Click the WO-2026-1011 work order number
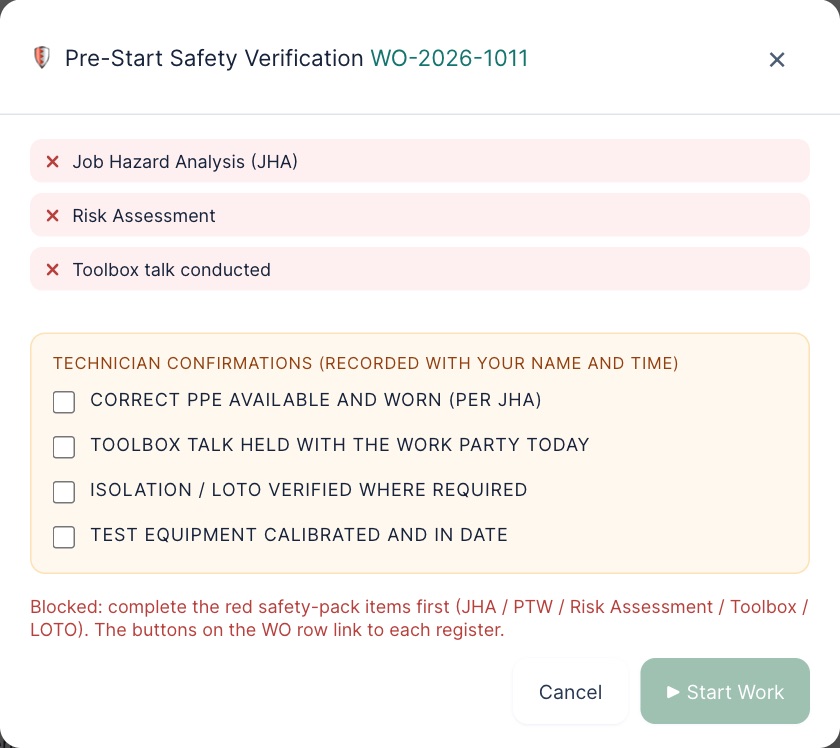 pyautogui.click(x=449, y=58)
